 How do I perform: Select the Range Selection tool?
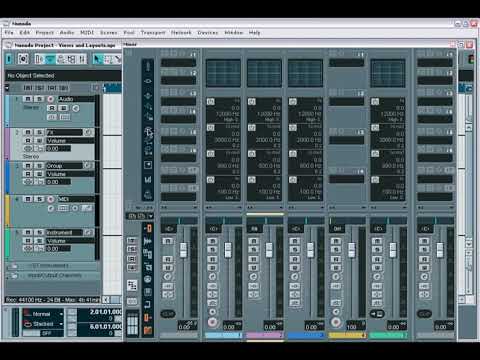click(107, 59)
